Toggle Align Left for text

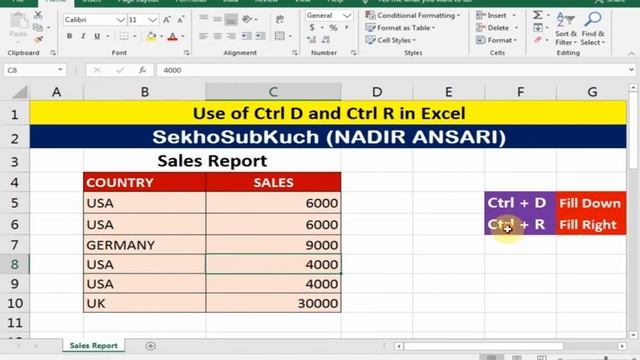click(x=203, y=36)
